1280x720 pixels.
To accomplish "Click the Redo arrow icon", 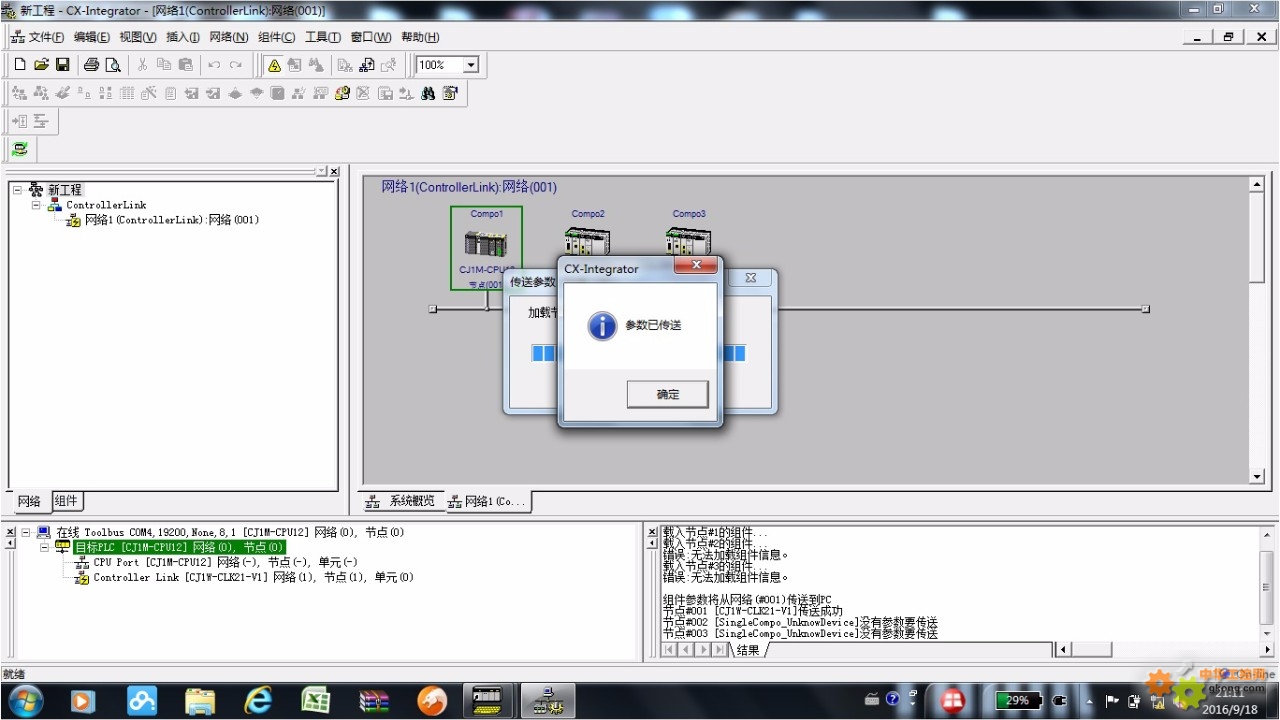I will tap(236, 65).
